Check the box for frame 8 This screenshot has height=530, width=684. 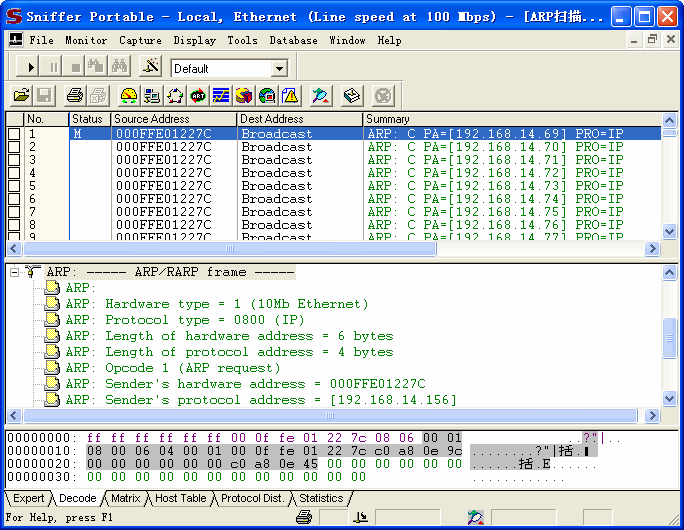pos(14,225)
